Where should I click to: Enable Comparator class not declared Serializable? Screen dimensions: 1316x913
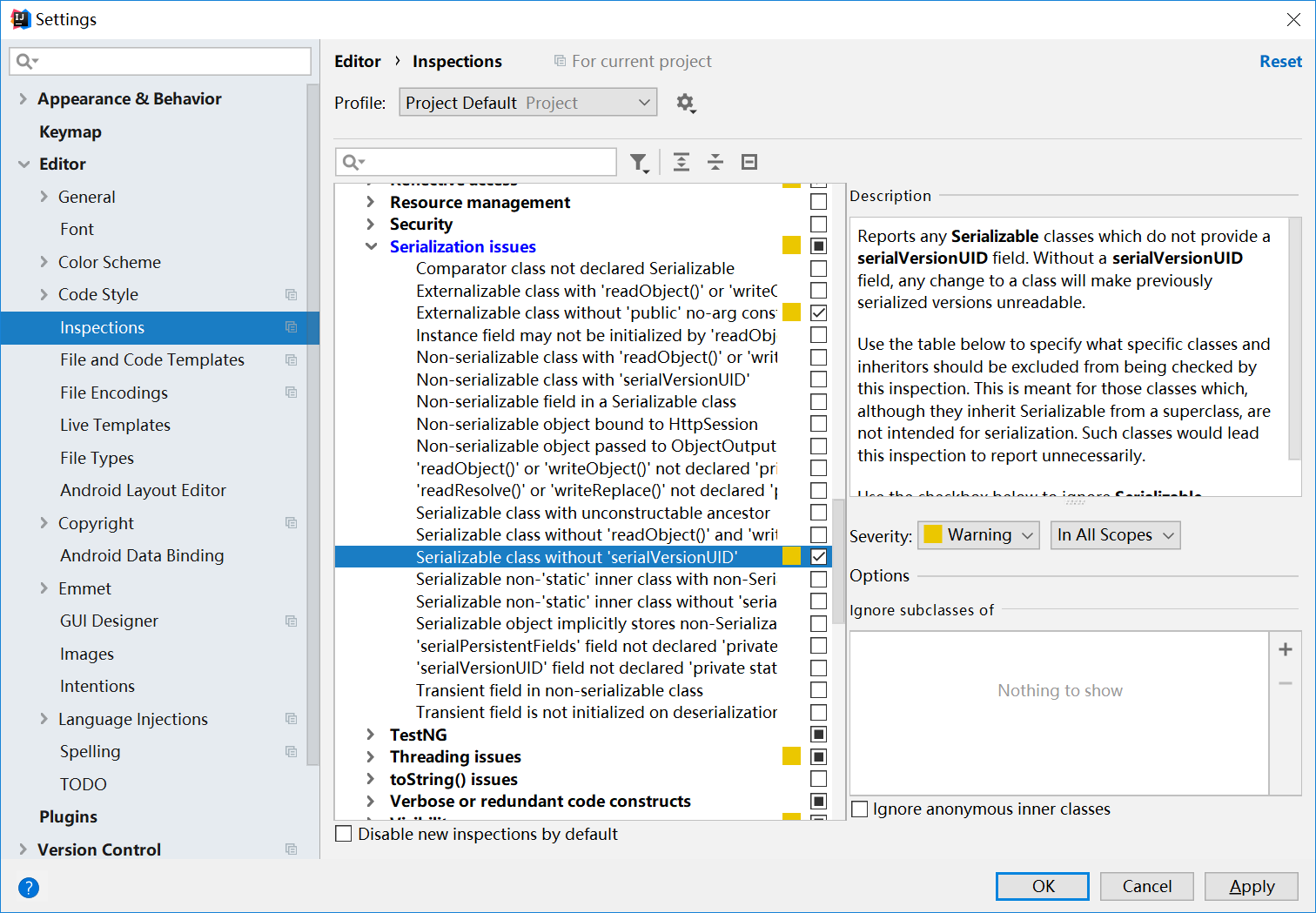tap(818, 269)
